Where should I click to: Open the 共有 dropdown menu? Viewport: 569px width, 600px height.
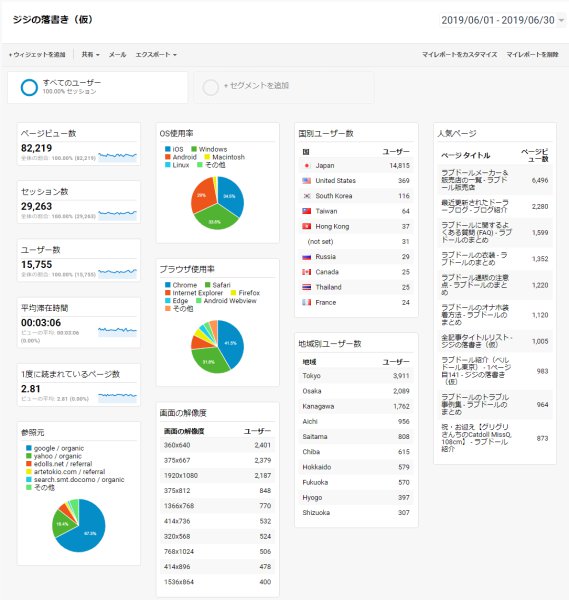[90, 55]
